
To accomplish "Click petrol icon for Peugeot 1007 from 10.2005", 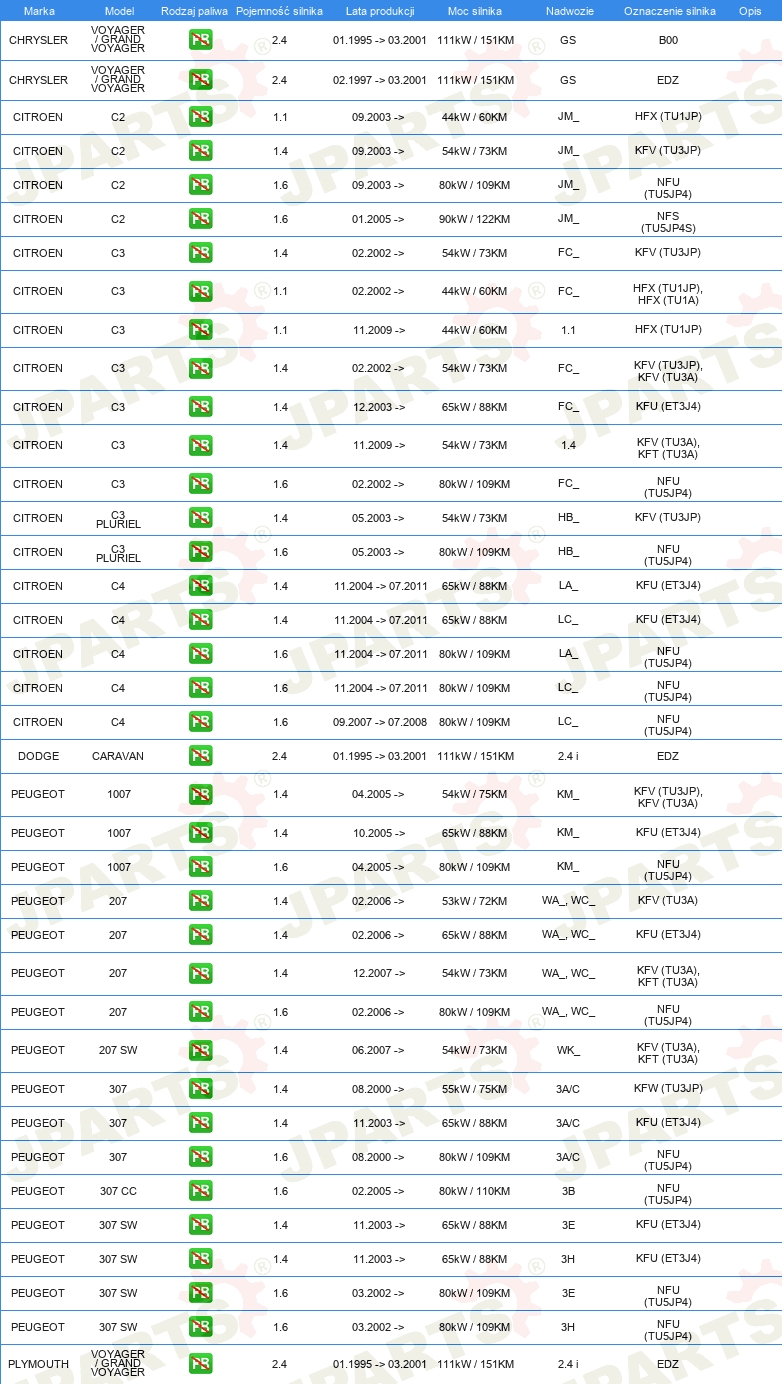I will click(200, 833).
